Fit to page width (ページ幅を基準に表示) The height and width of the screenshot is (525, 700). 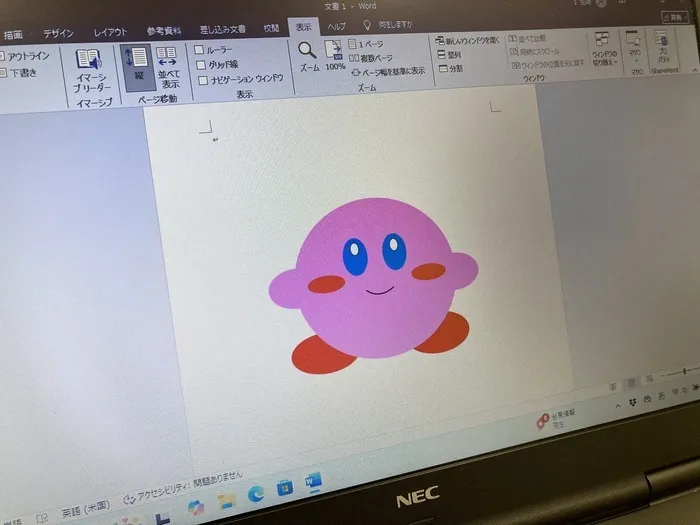(x=388, y=71)
